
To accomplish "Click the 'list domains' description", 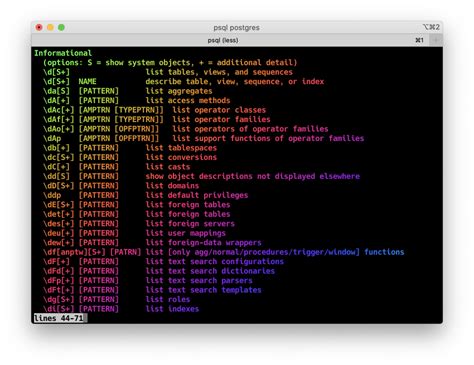I will pyautogui.click(x=172, y=186).
